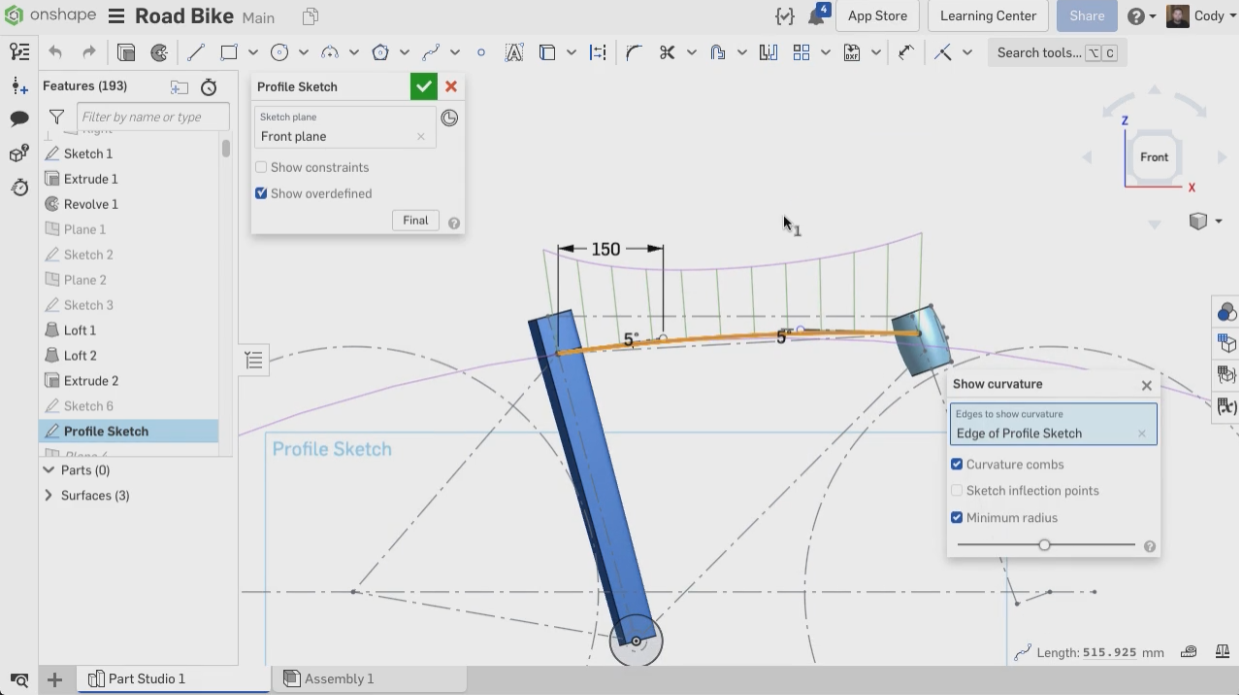Open the Comments speech bubble panel
Viewport: 1239px width, 695px height.
(19, 119)
